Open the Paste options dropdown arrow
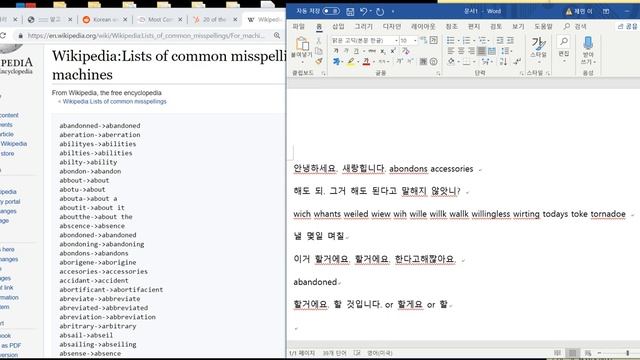This screenshot has height=360, width=640. point(302,62)
